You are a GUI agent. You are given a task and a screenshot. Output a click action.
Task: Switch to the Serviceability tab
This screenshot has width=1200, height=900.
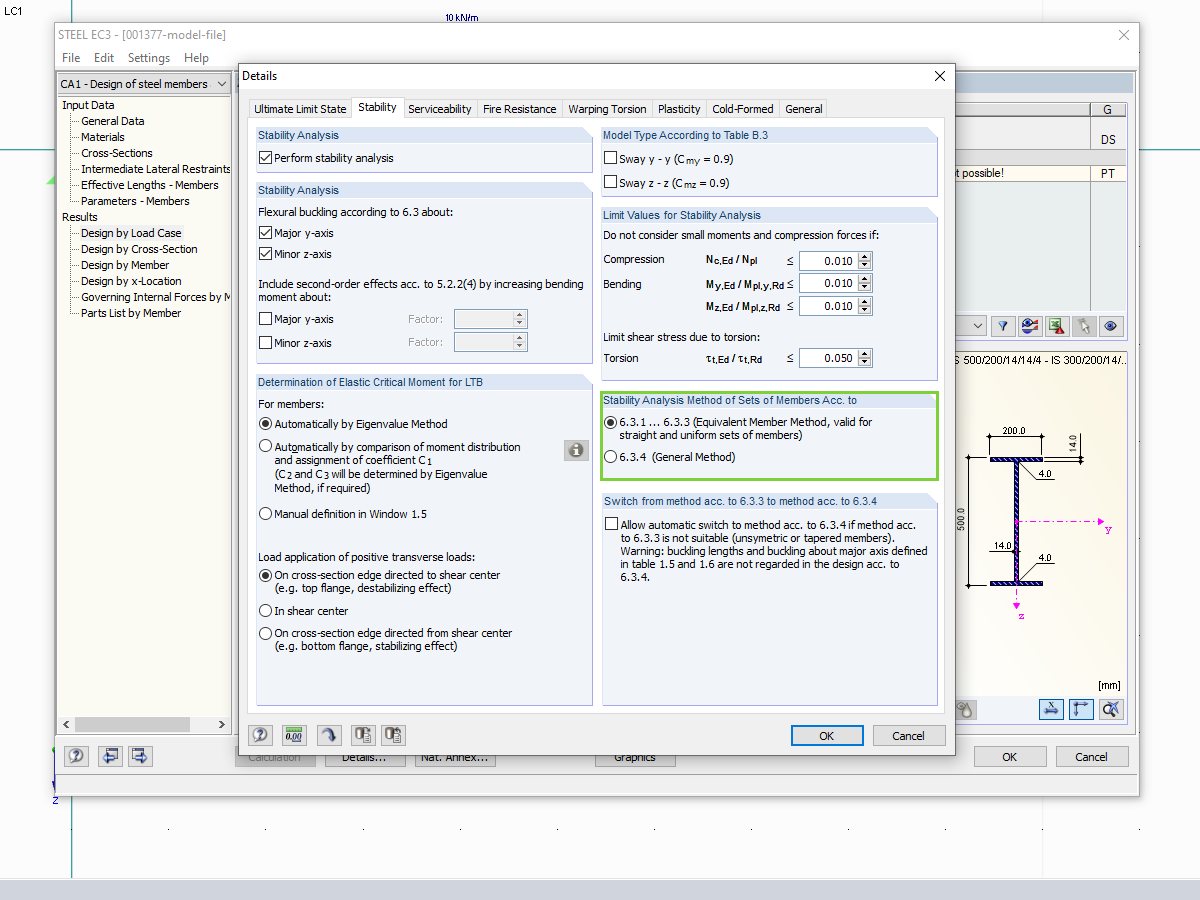point(439,109)
